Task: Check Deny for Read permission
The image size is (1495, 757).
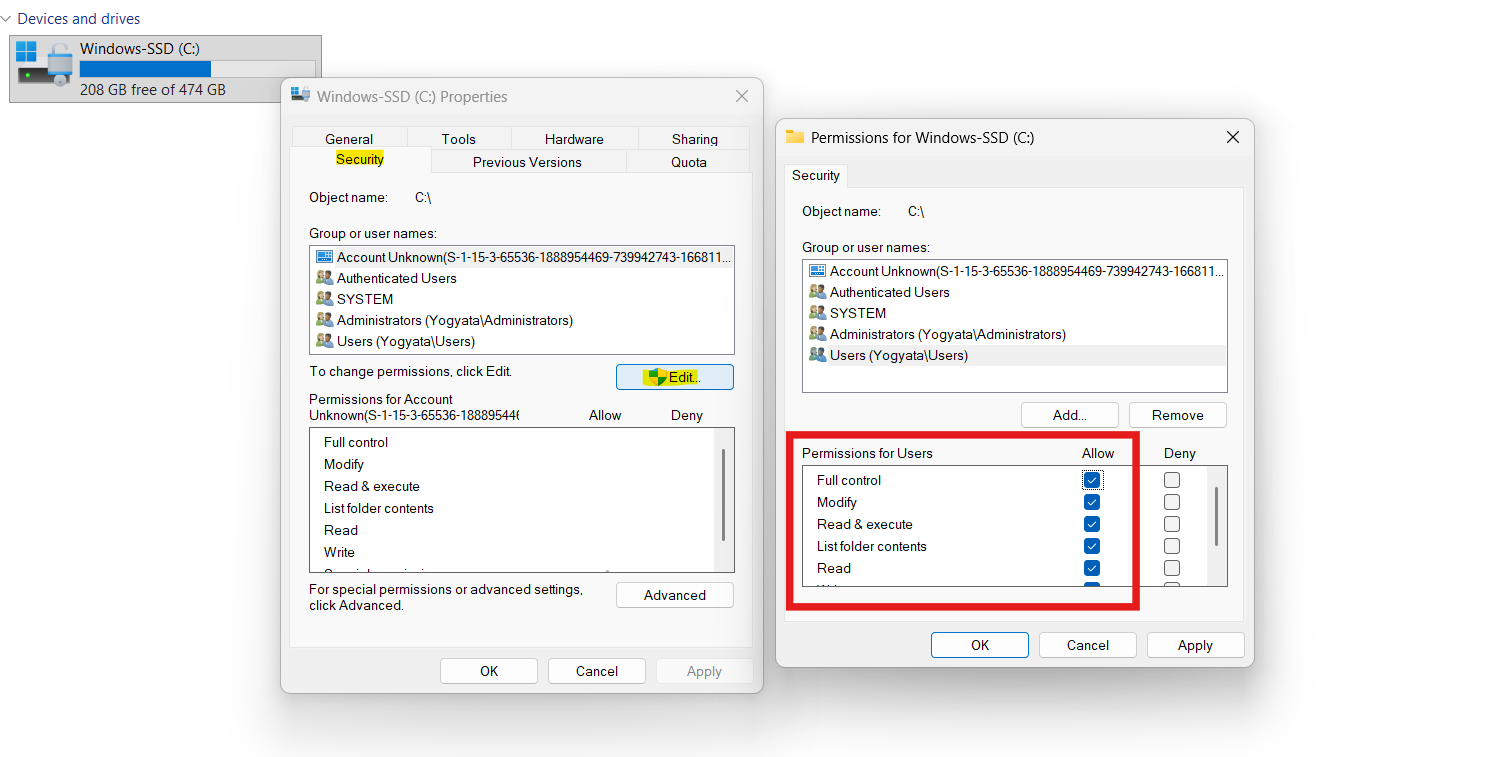Action: [1171, 567]
